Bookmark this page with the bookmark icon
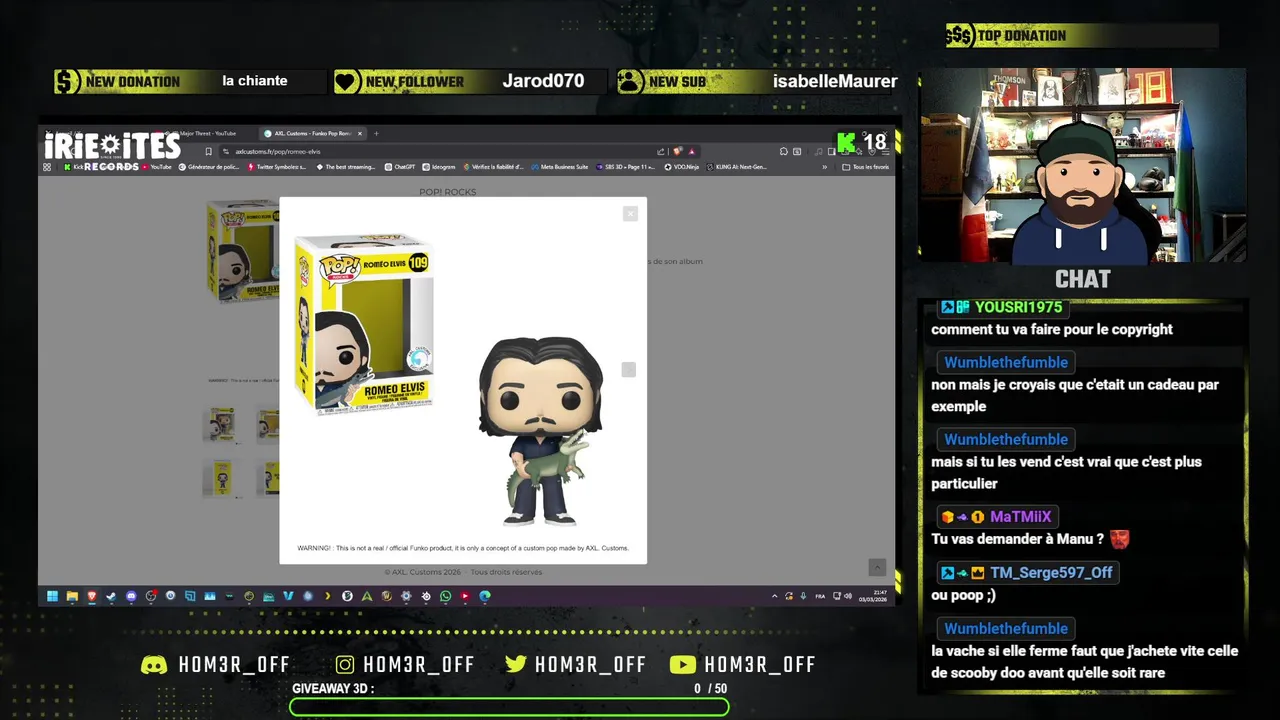 (208, 151)
